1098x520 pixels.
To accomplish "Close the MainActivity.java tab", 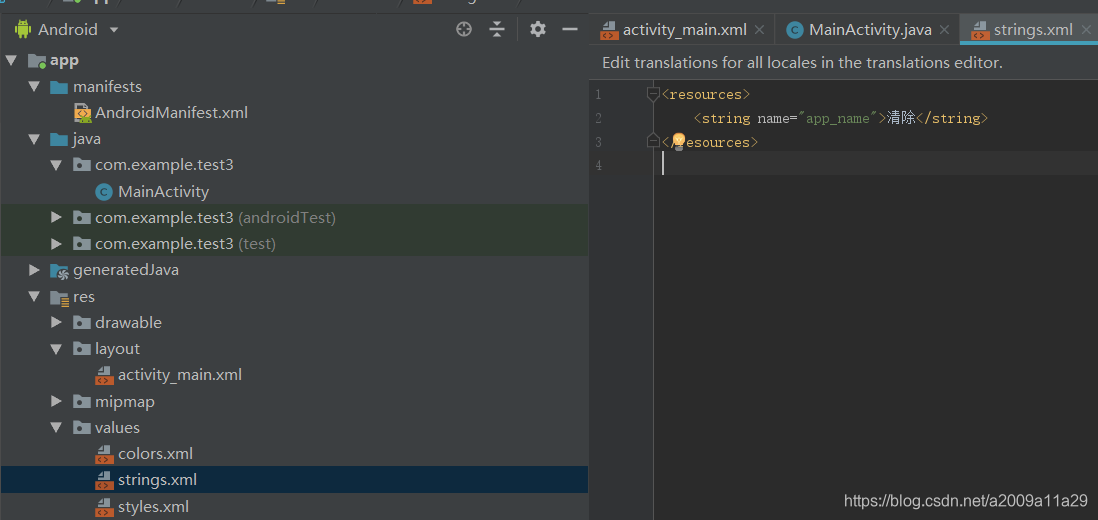I will point(944,30).
